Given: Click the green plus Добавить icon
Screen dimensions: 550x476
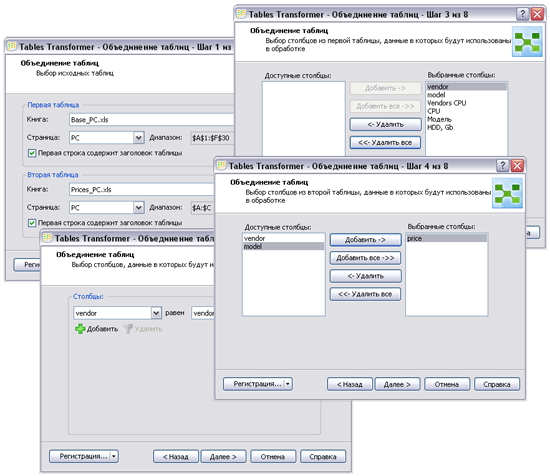Looking at the screenshot, I should 80,329.
